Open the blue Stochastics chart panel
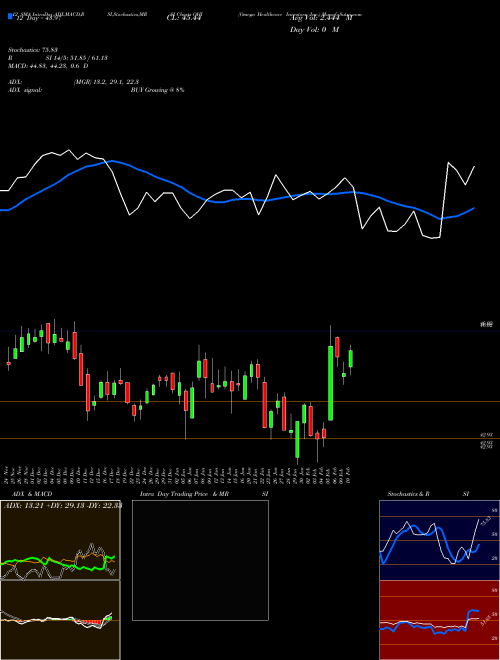500x660 pixels. [x=439, y=540]
